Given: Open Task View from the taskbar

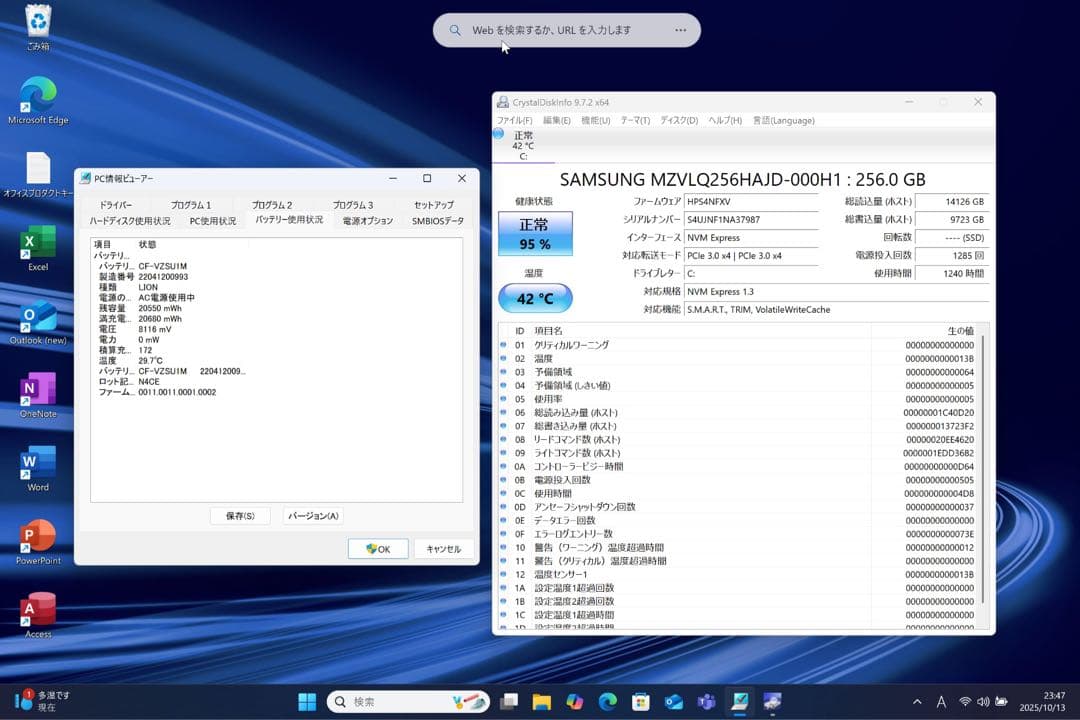Looking at the screenshot, I should tap(509, 701).
